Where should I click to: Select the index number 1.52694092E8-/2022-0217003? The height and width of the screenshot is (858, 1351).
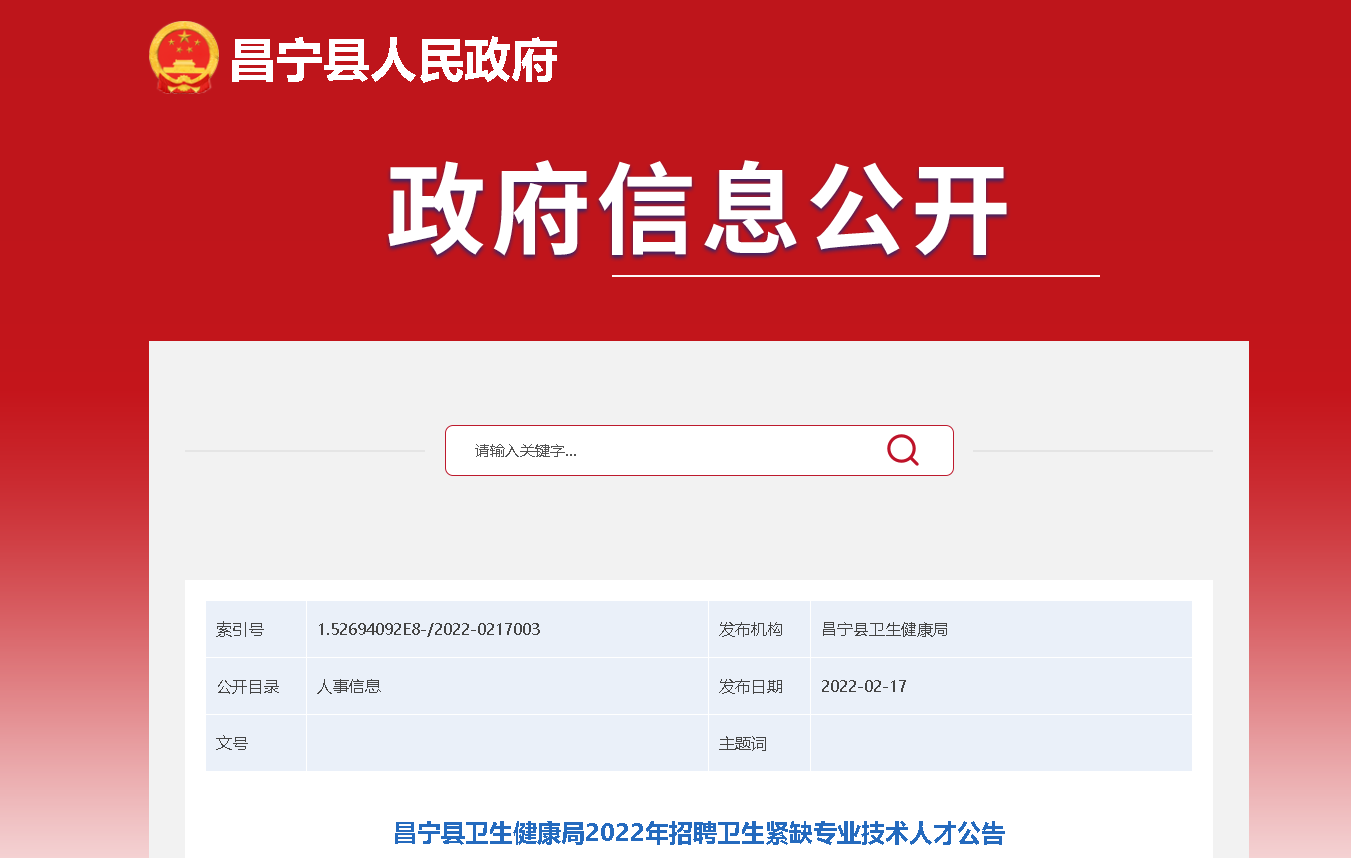tap(428, 630)
